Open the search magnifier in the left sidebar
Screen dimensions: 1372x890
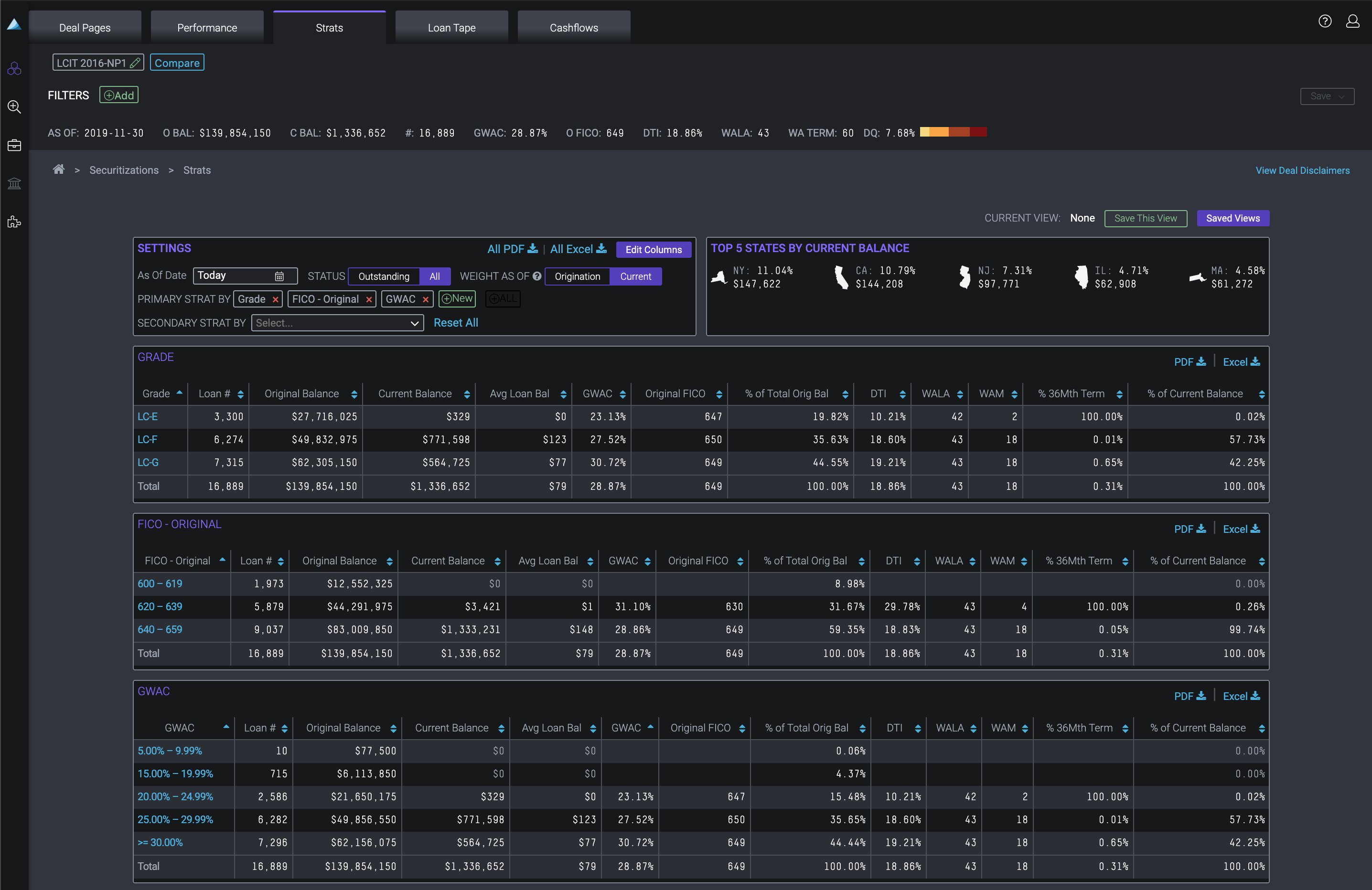pyautogui.click(x=14, y=106)
